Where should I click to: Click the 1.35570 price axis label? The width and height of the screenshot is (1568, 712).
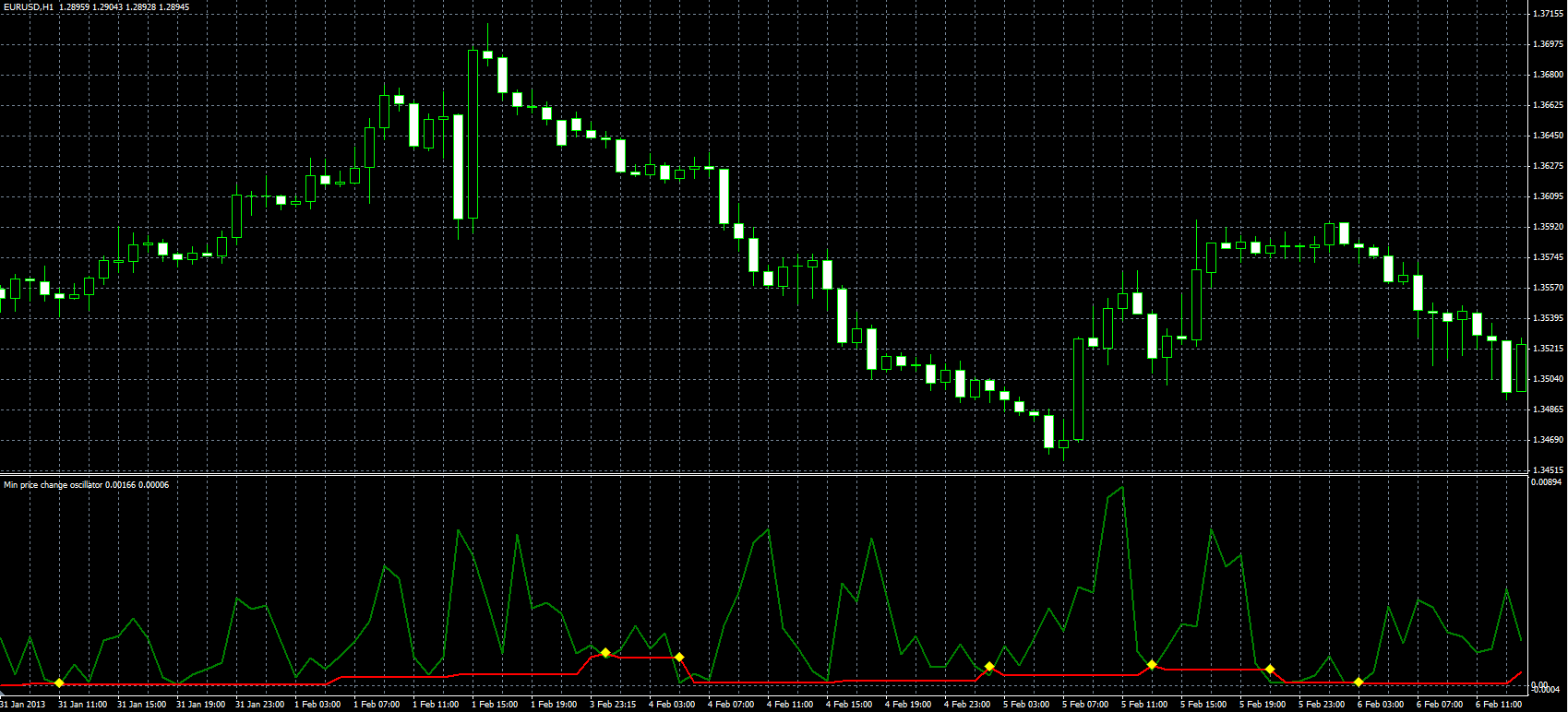pyautogui.click(x=1547, y=288)
